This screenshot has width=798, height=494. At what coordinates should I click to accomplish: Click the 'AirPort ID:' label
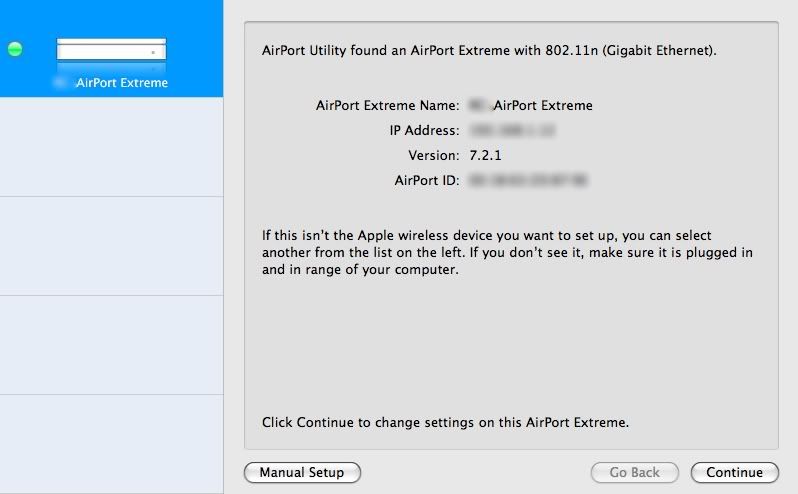(427, 180)
